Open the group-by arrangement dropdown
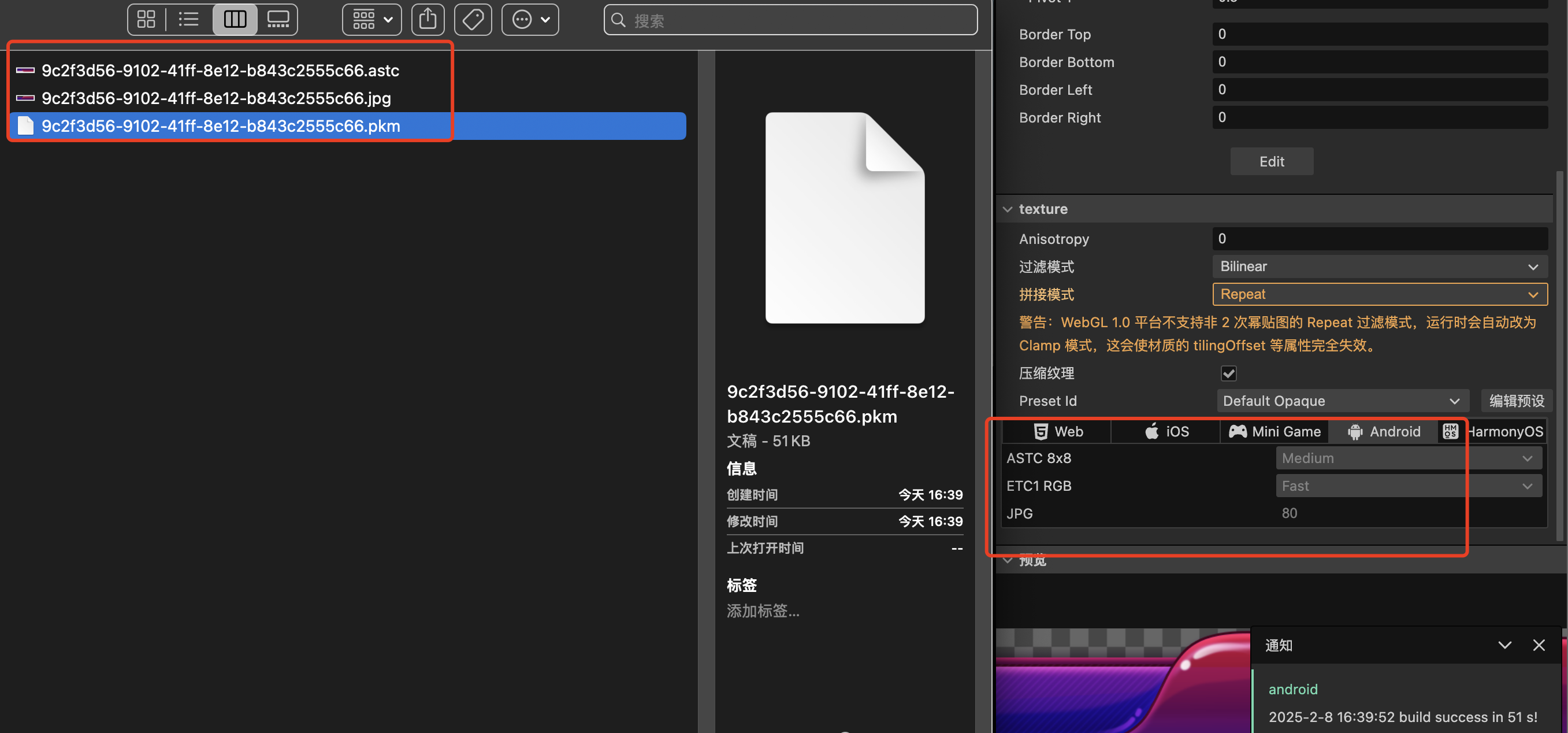The image size is (1568, 733). pyautogui.click(x=372, y=20)
